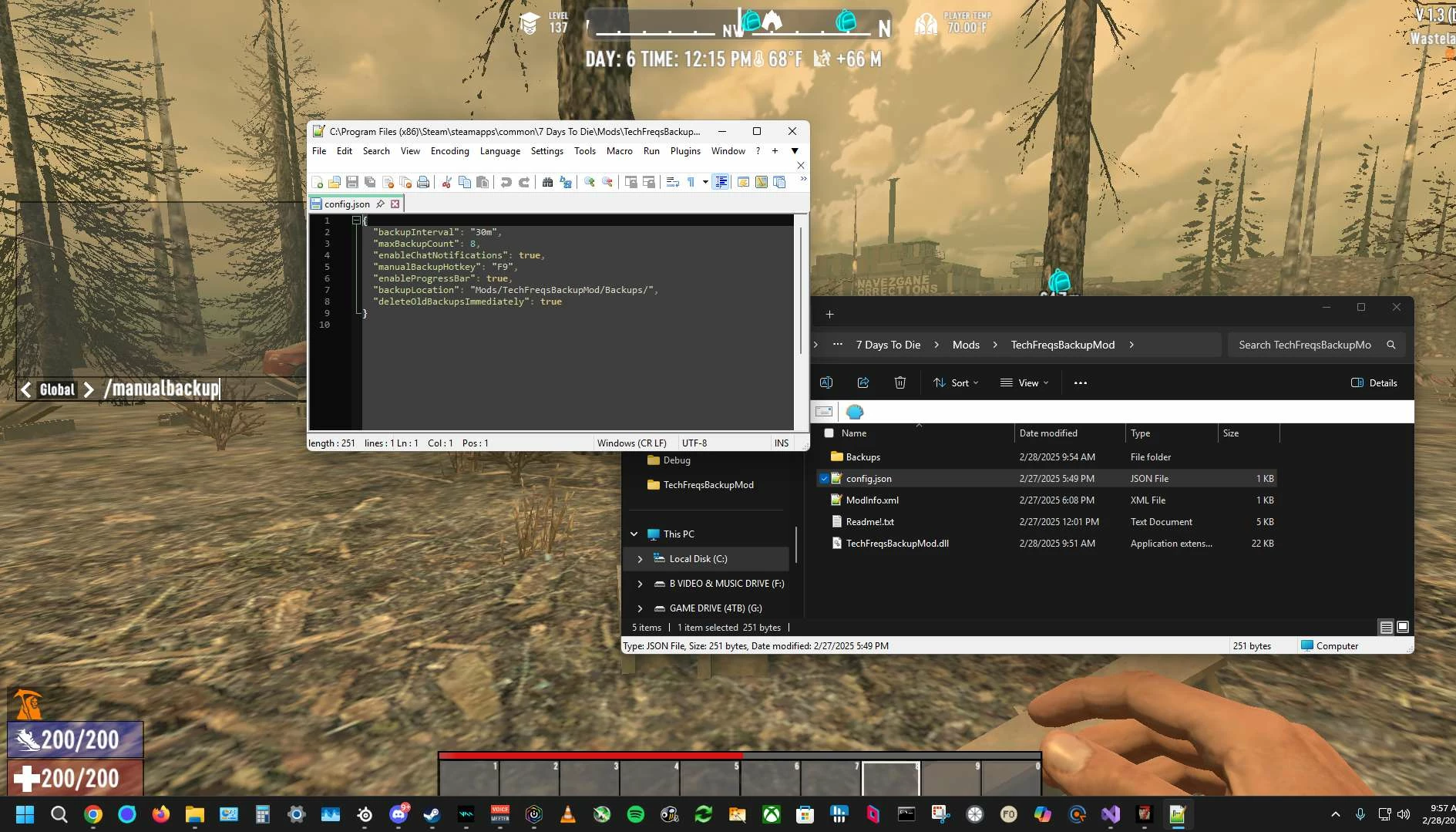
Task: Collapse the This PC tree node
Action: tap(634, 534)
